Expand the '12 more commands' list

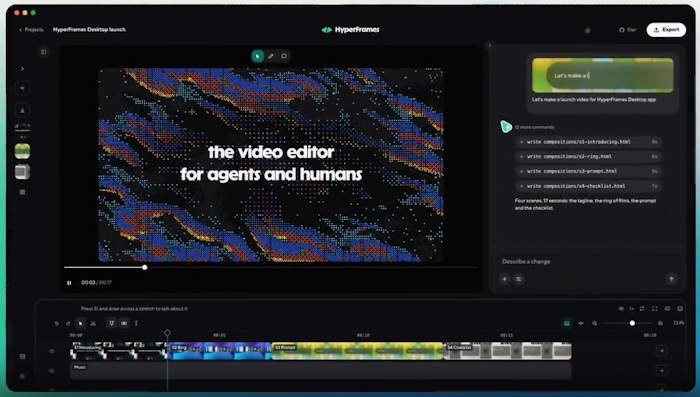(x=535, y=127)
